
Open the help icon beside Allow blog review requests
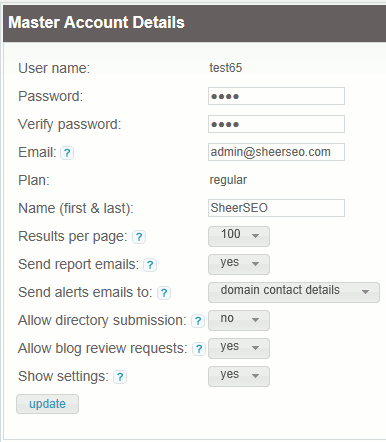tap(199, 349)
